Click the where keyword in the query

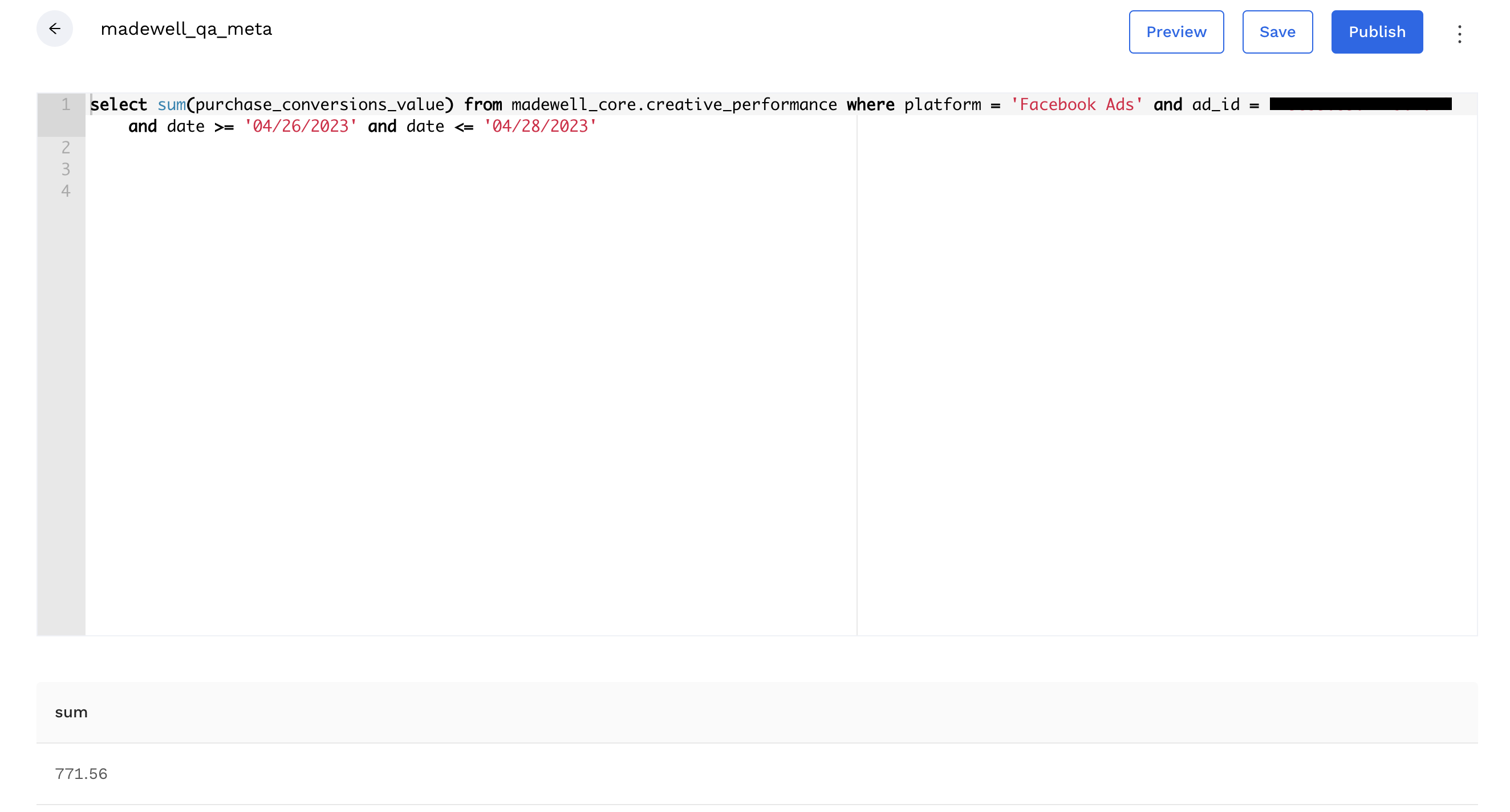tap(871, 104)
